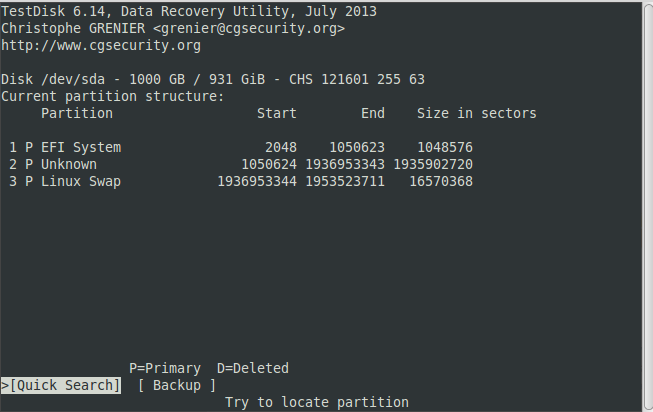Click the D=Deleted legend text
The height and width of the screenshot is (412, 653).
(x=253, y=368)
